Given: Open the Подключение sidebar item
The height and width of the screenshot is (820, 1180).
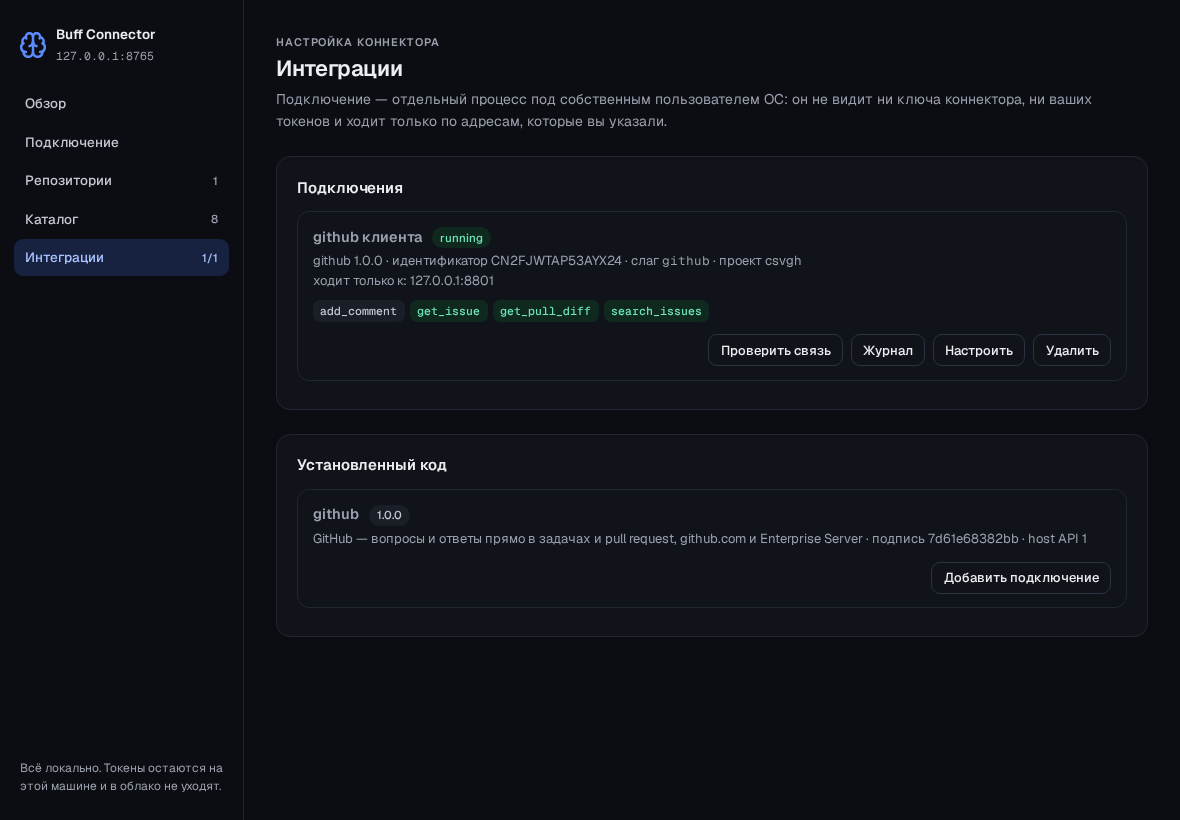Looking at the screenshot, I should click(121, 142).
